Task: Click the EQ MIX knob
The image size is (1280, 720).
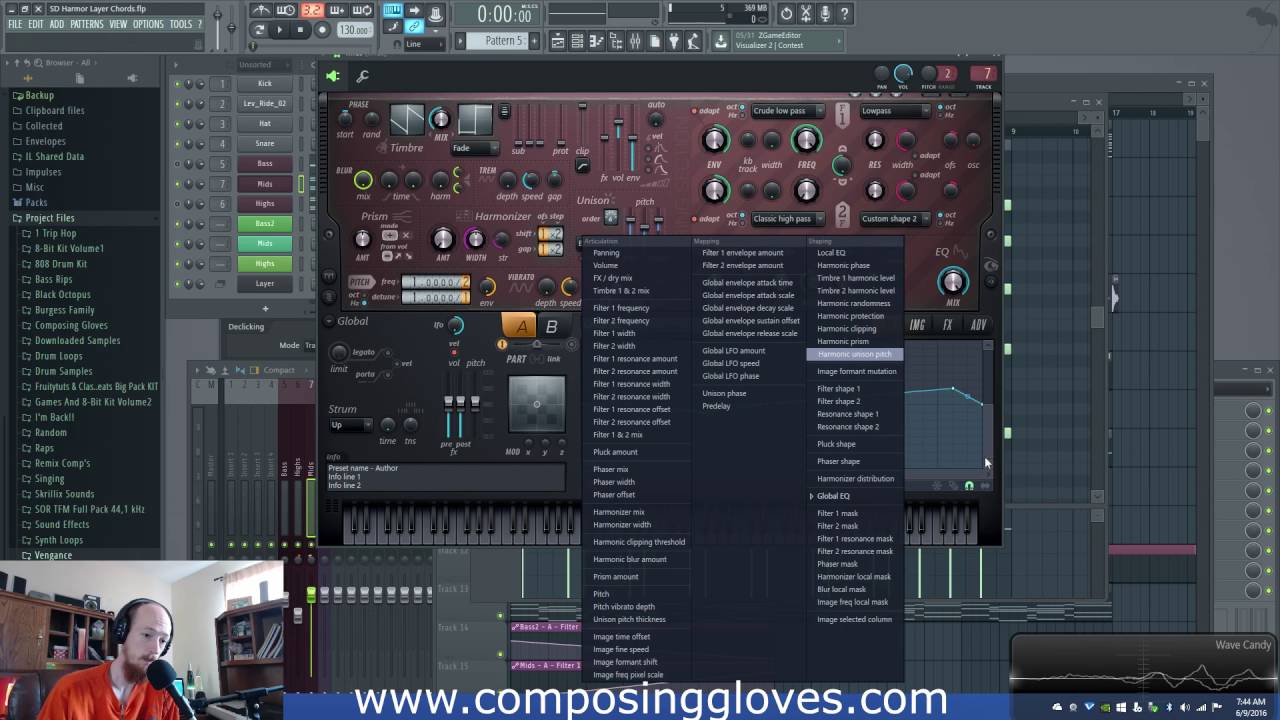Action: click(953, 282)
